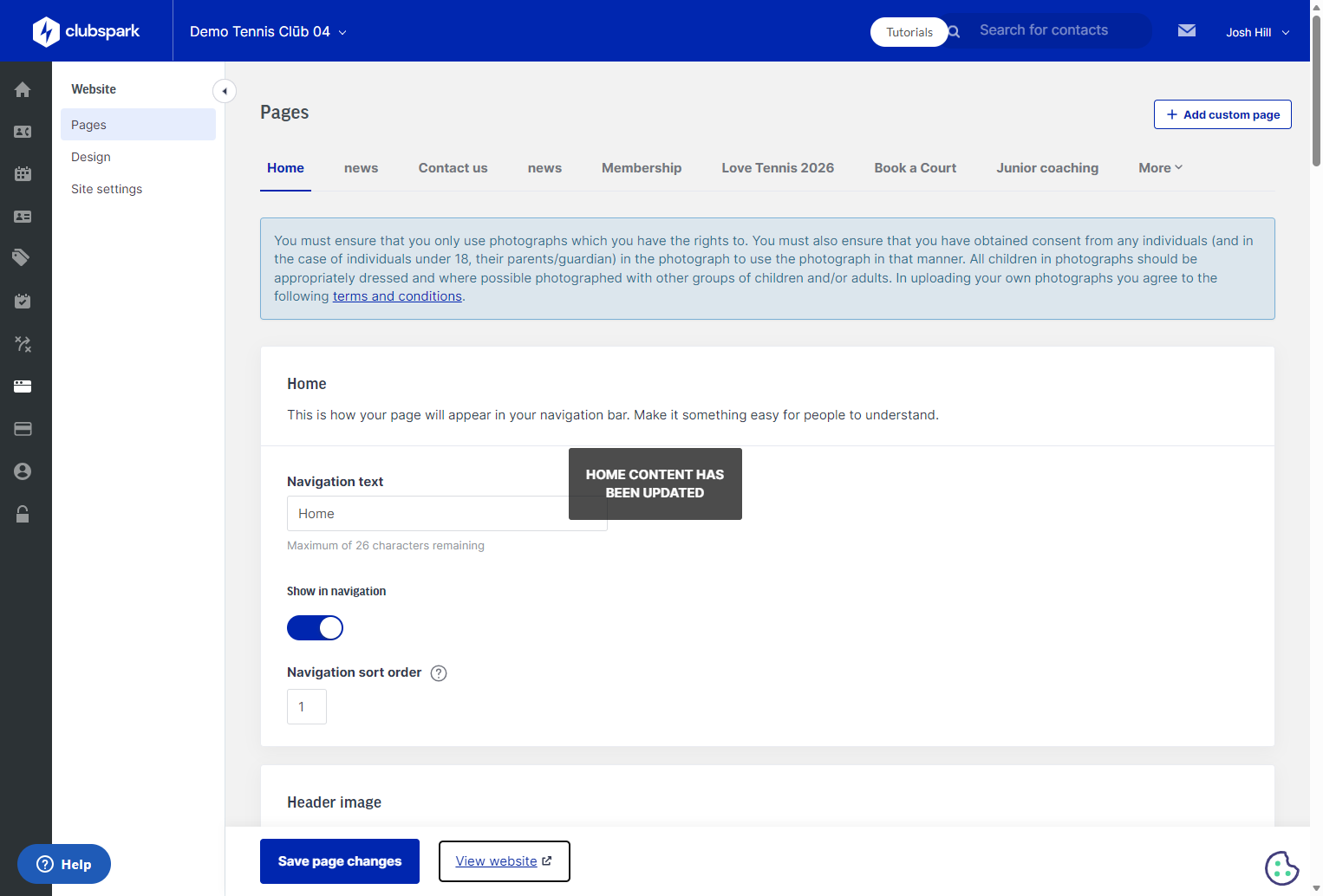Image resolution: width=1323 pixels, height=896 pixels.
Task: Open the credit card payments sidebar icon
Action: click(x=23, y=429)
